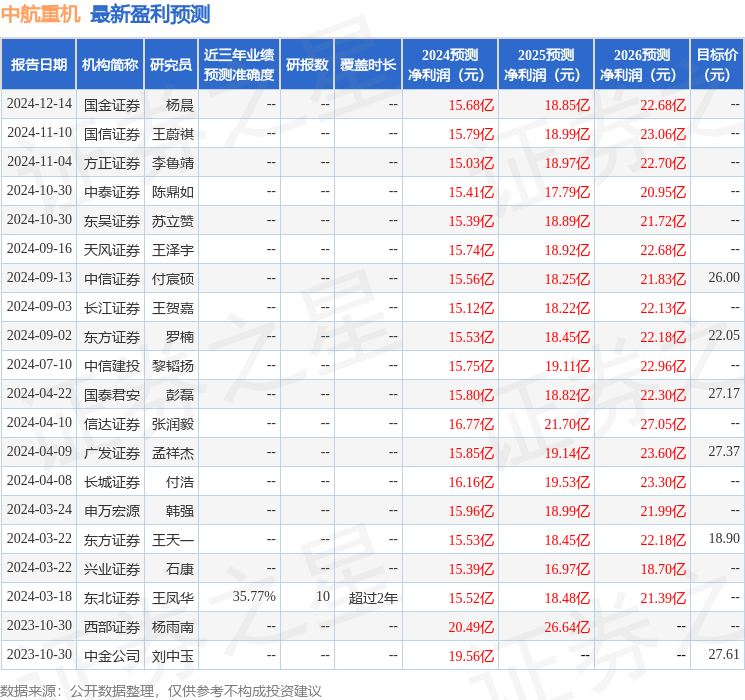
Task: Click the 2026预测净利润 column header
Action: click(x=642, y=65)
